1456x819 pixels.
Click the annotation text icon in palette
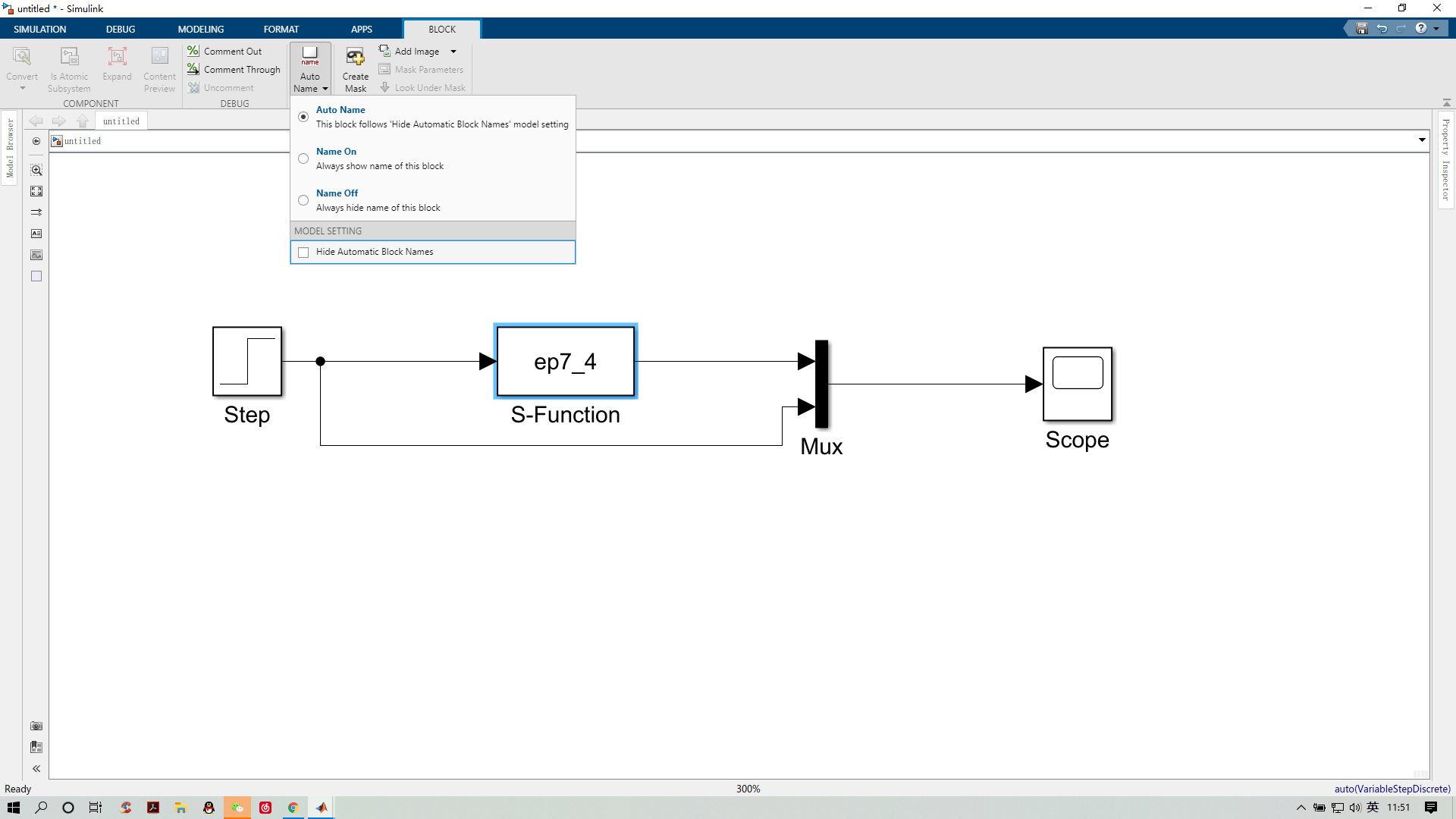[x=36, y=234]
